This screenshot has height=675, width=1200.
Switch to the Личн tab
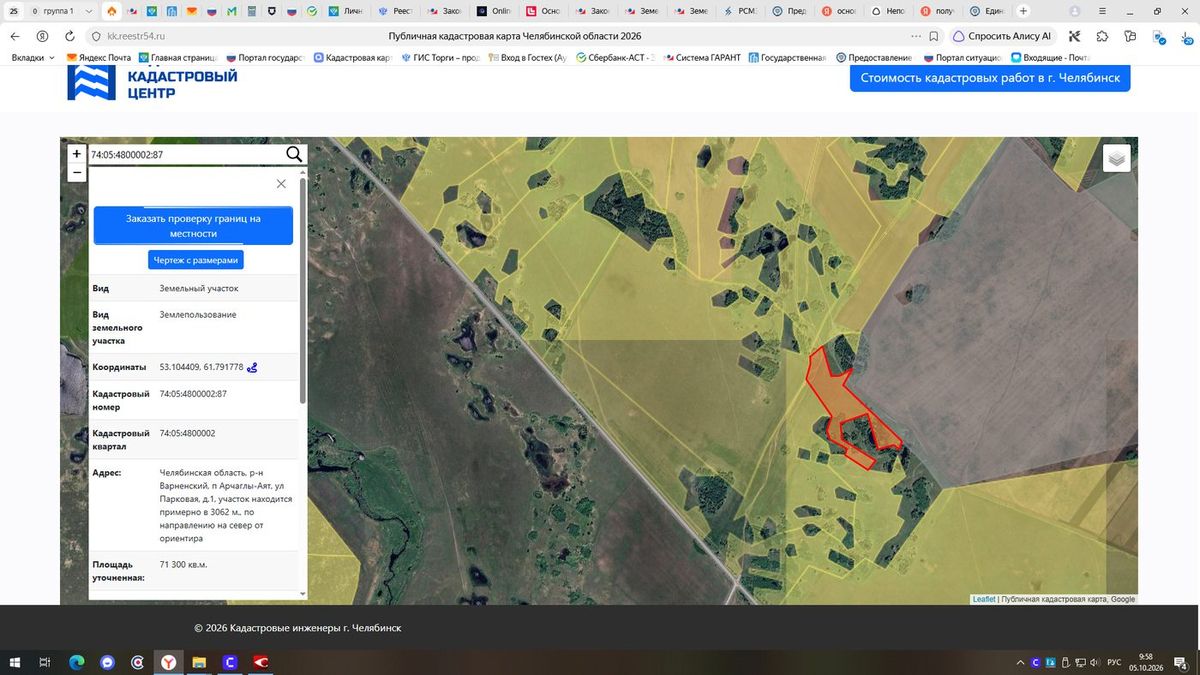tap(346, 11)
